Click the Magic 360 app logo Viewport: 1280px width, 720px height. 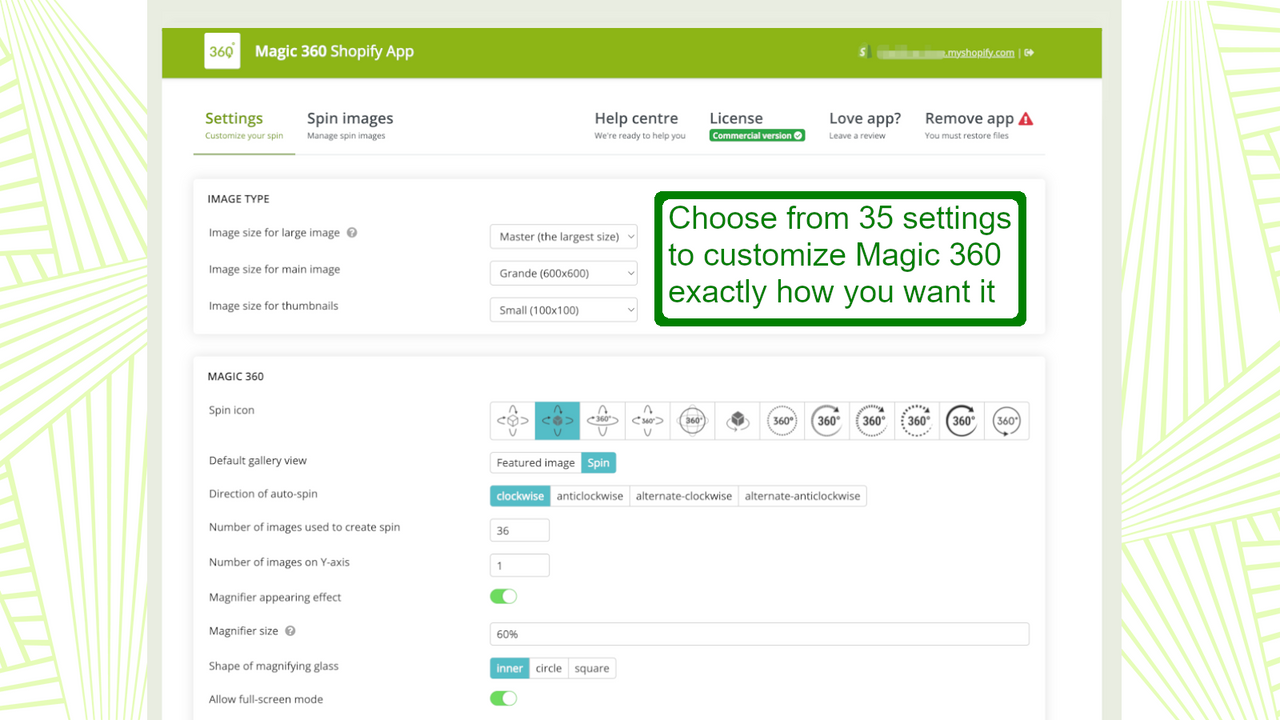(x=221, y=52)
